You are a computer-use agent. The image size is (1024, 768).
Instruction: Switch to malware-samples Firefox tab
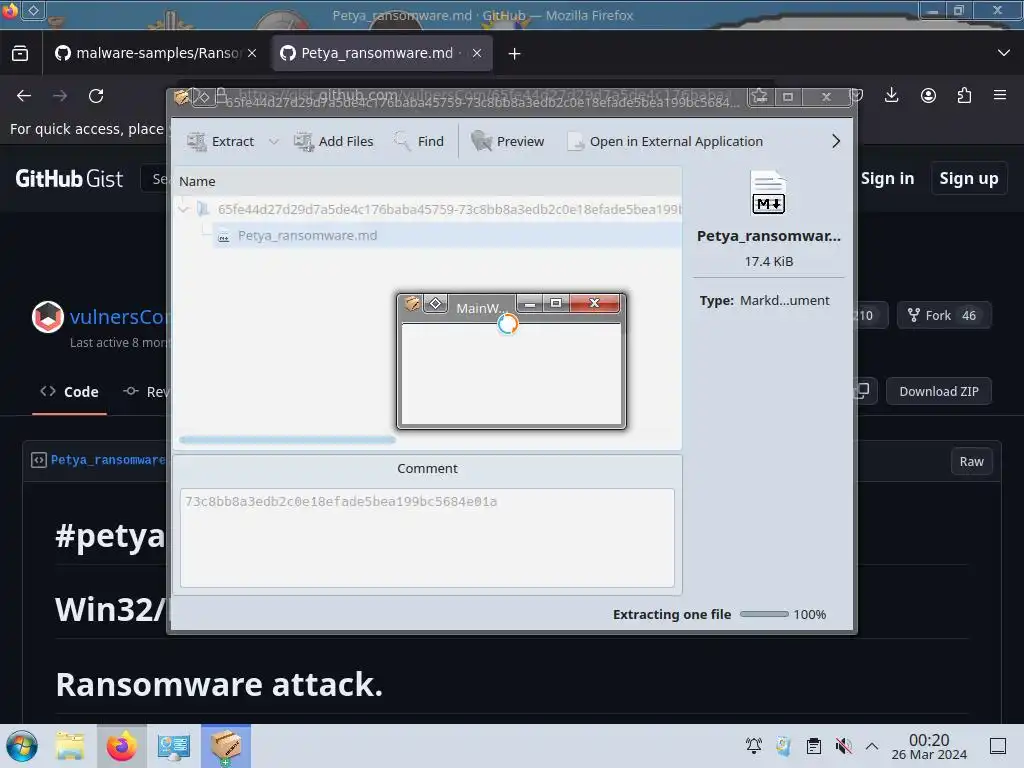click(157, 53)
